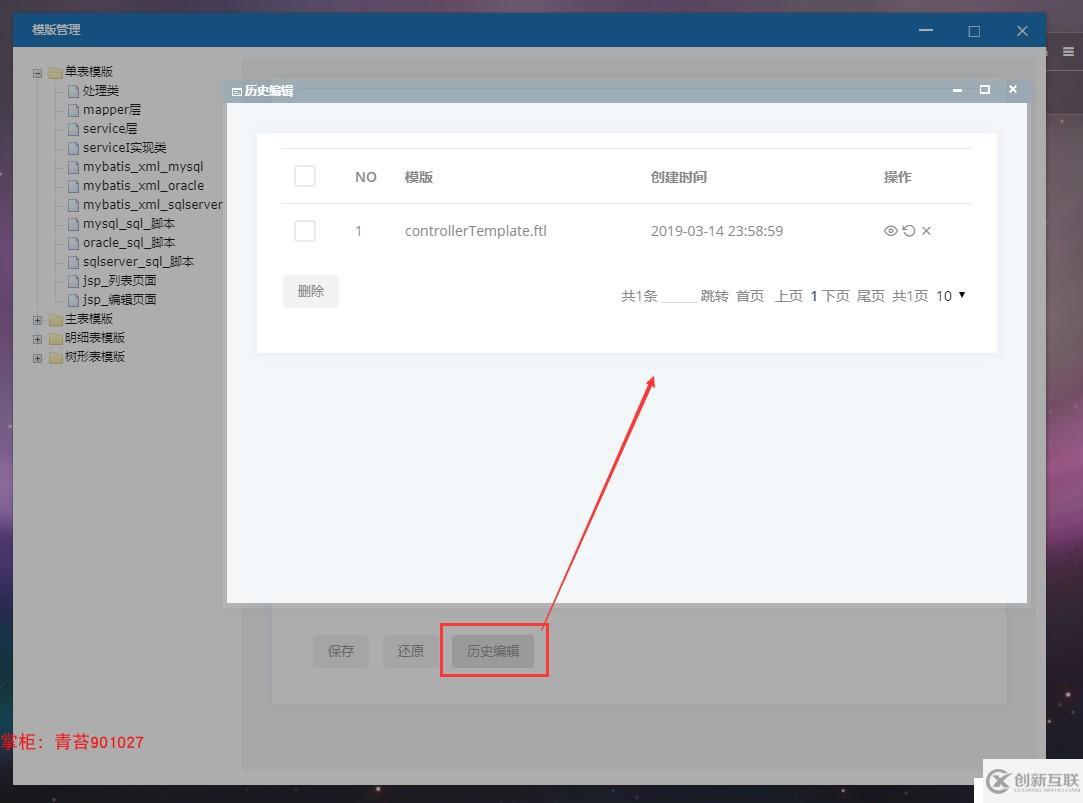1083x803 pixels.
Task: Select oracle_sql_脚本 tree node
Action: point(128,242)
